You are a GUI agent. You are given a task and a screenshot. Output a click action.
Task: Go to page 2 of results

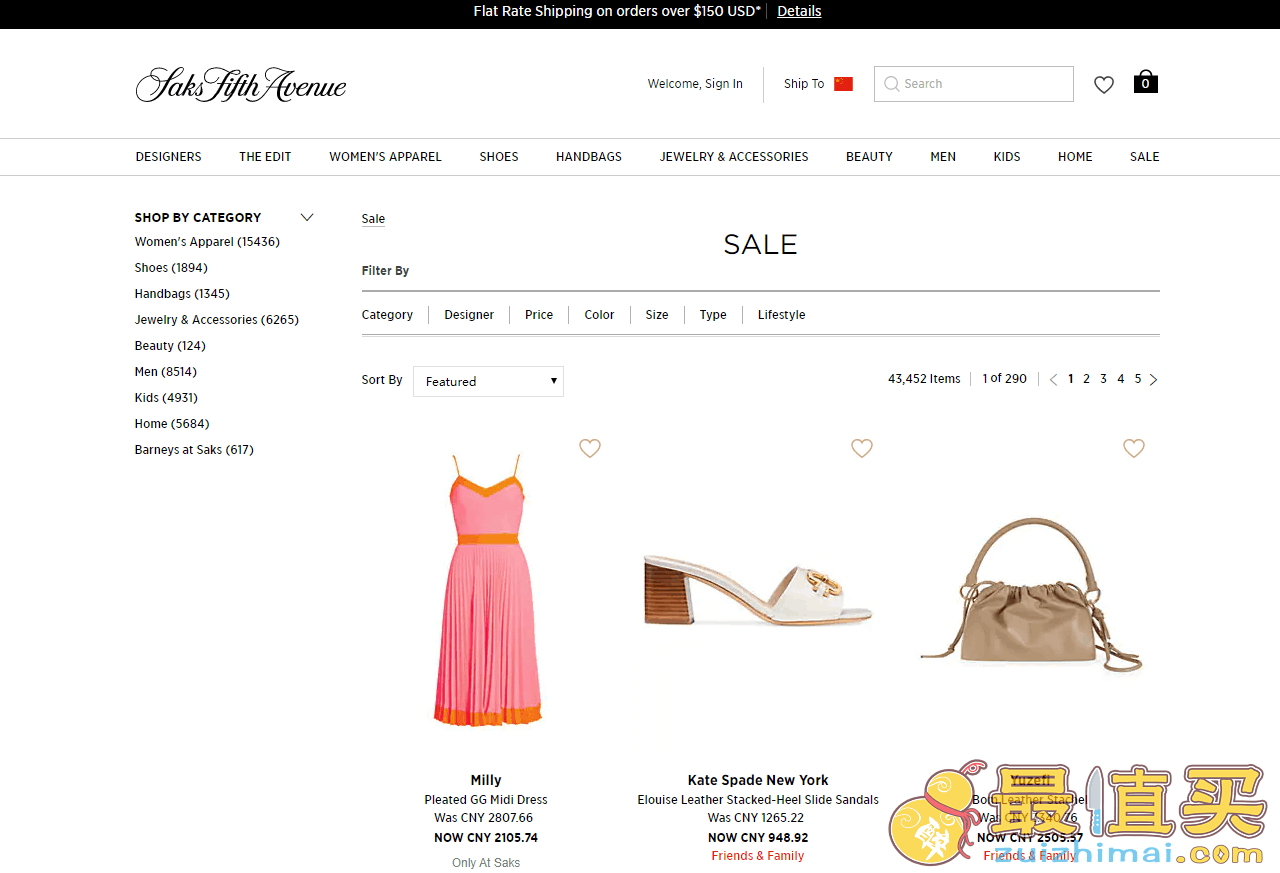(x=1087, y=379)
